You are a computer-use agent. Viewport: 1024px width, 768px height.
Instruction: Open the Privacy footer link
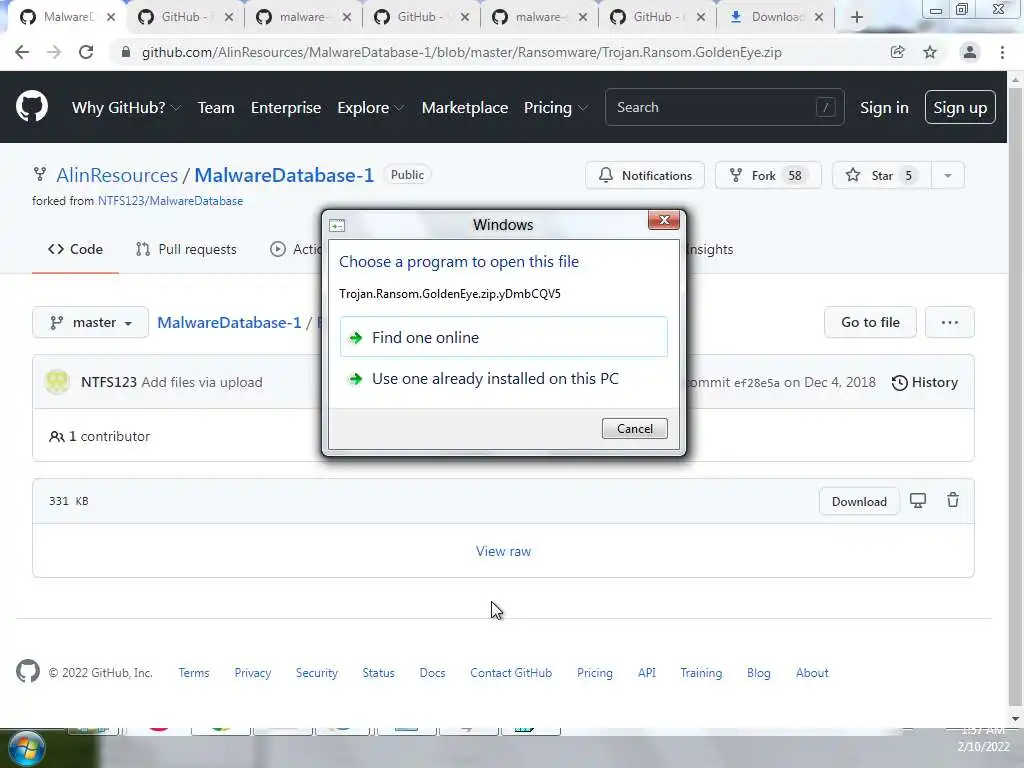[x=253, y=673]
